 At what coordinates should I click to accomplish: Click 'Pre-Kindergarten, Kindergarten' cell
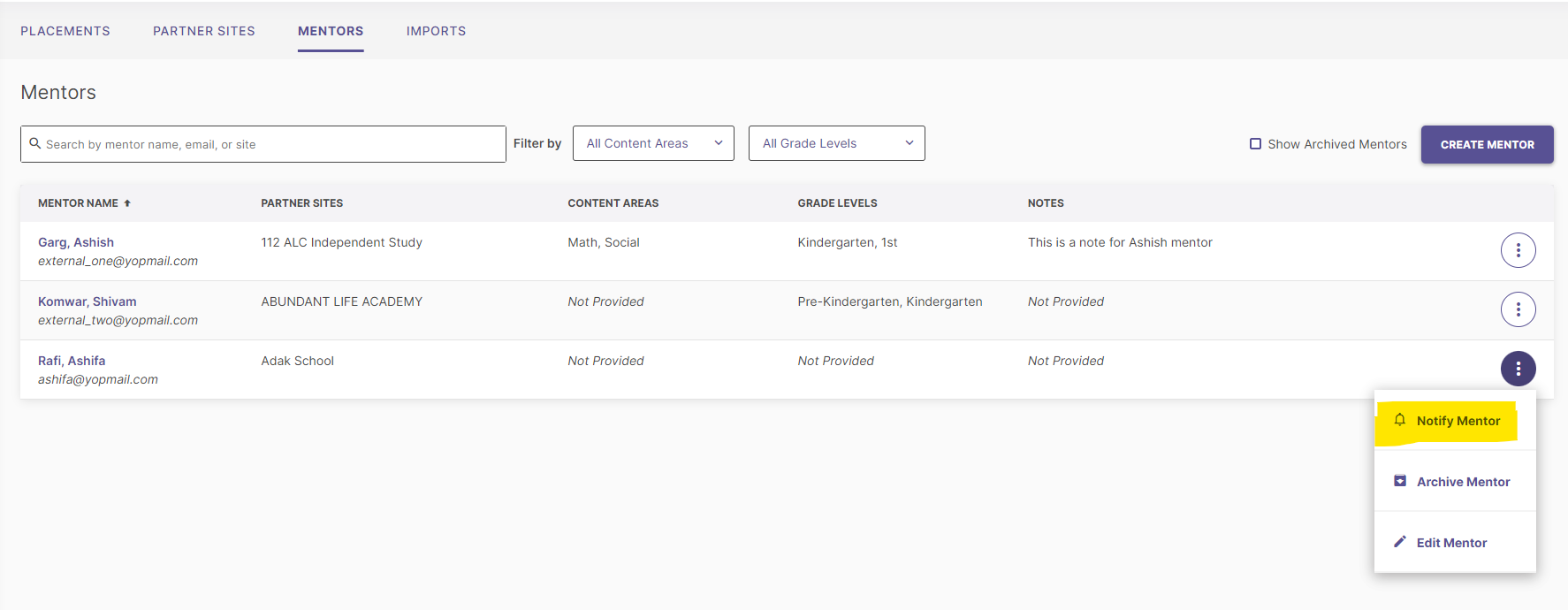pyautogui.click(x=890, y=301)
